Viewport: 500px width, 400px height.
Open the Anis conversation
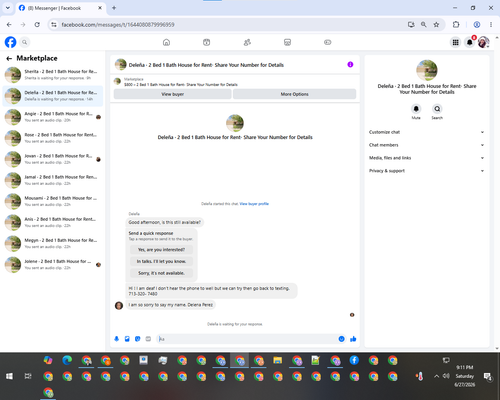coord(53,222)
